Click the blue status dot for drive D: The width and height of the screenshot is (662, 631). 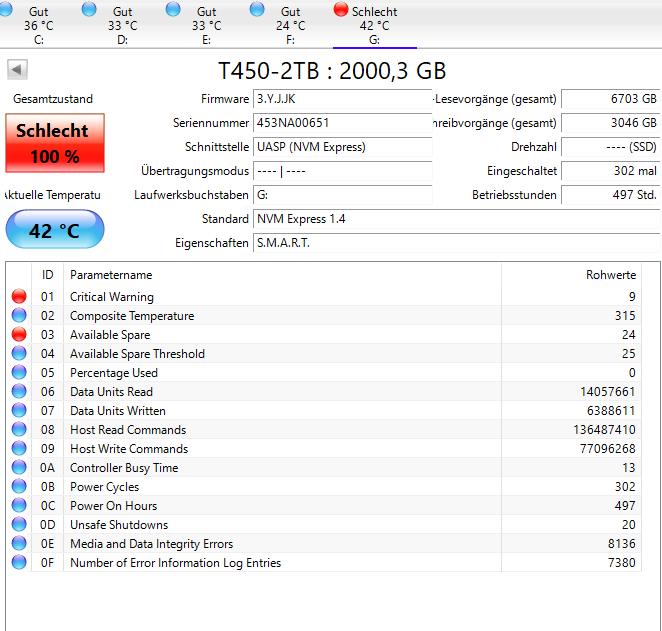pyautogui.click(x=89, y=9)
